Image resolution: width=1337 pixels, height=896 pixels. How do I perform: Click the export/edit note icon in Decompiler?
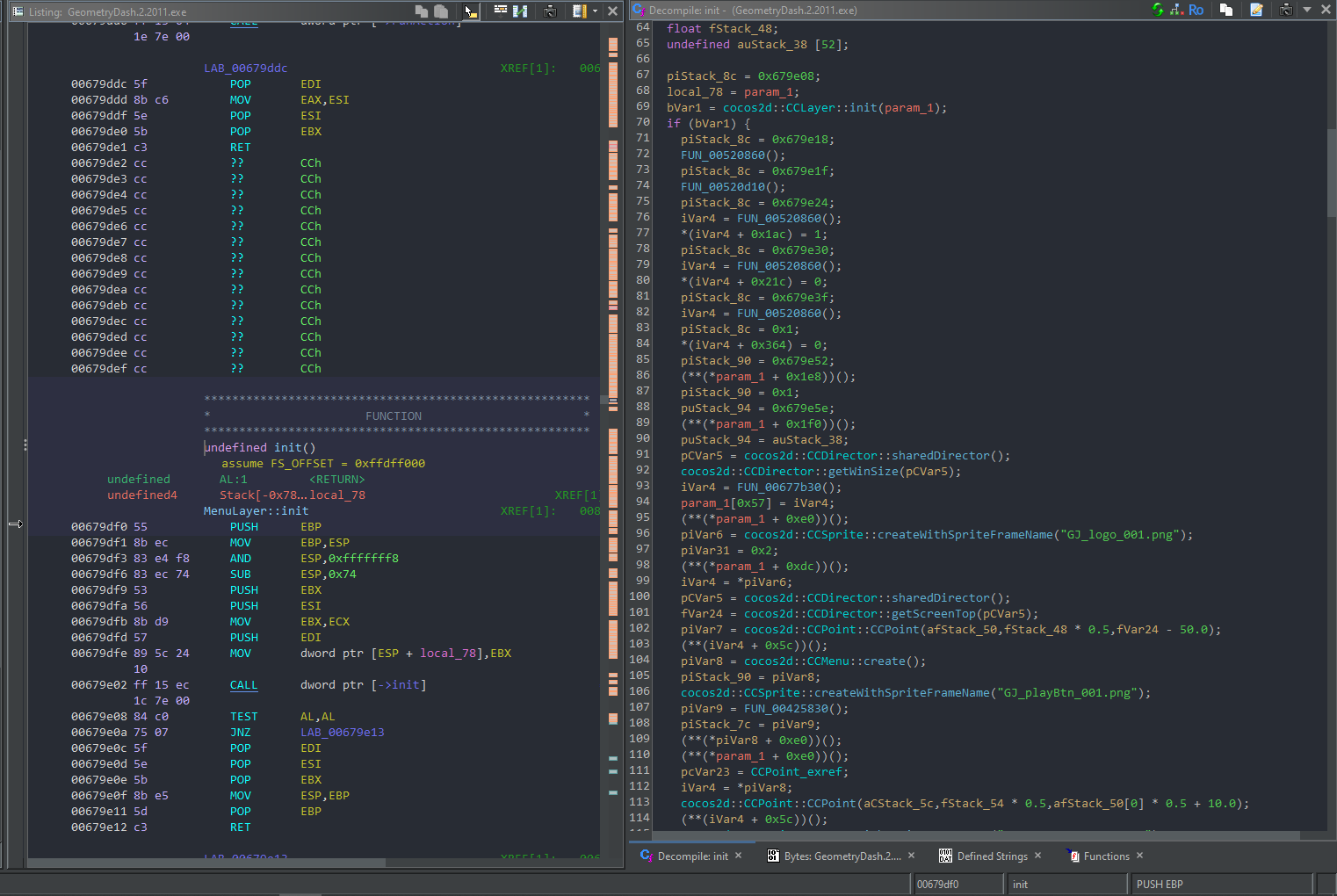pyautogui.click(x=1256, y=10)
